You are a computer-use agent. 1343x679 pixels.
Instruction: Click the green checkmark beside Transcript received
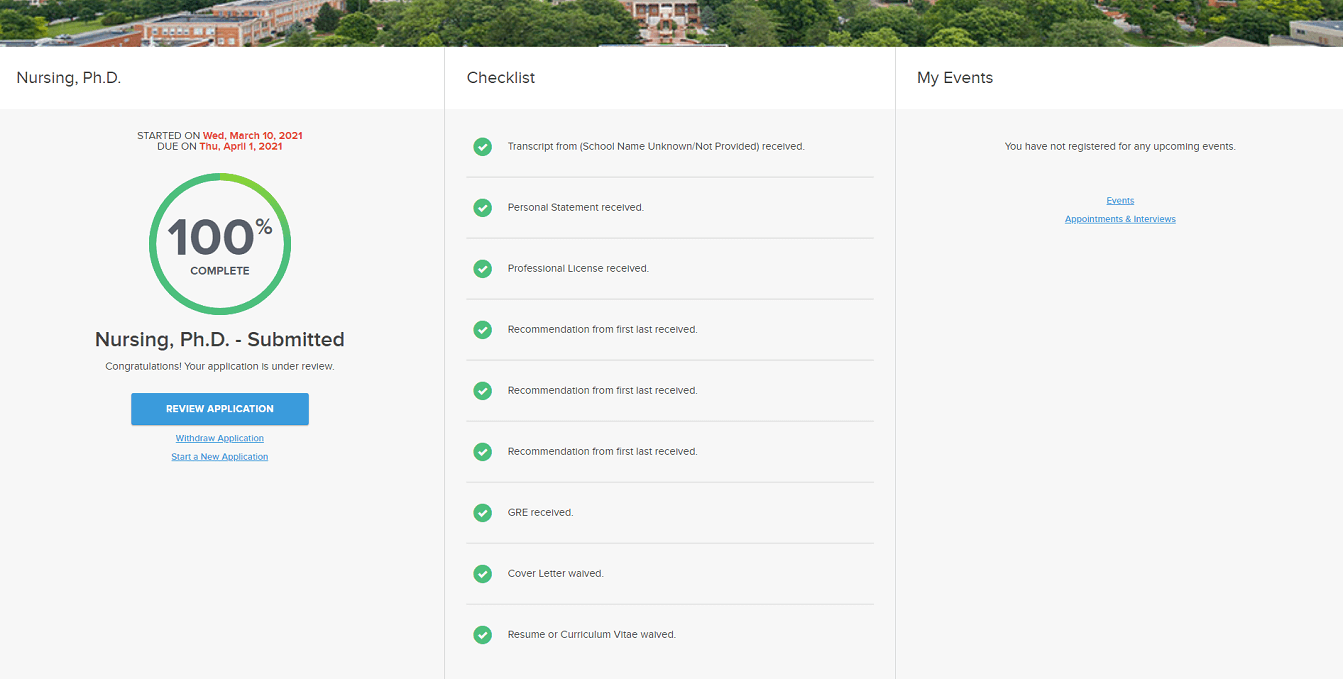pos(482,147)
